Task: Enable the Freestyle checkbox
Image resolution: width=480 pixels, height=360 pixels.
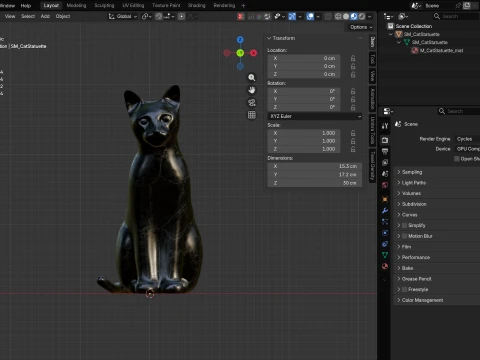Action: pyautogui.click(x=404, y=290)
